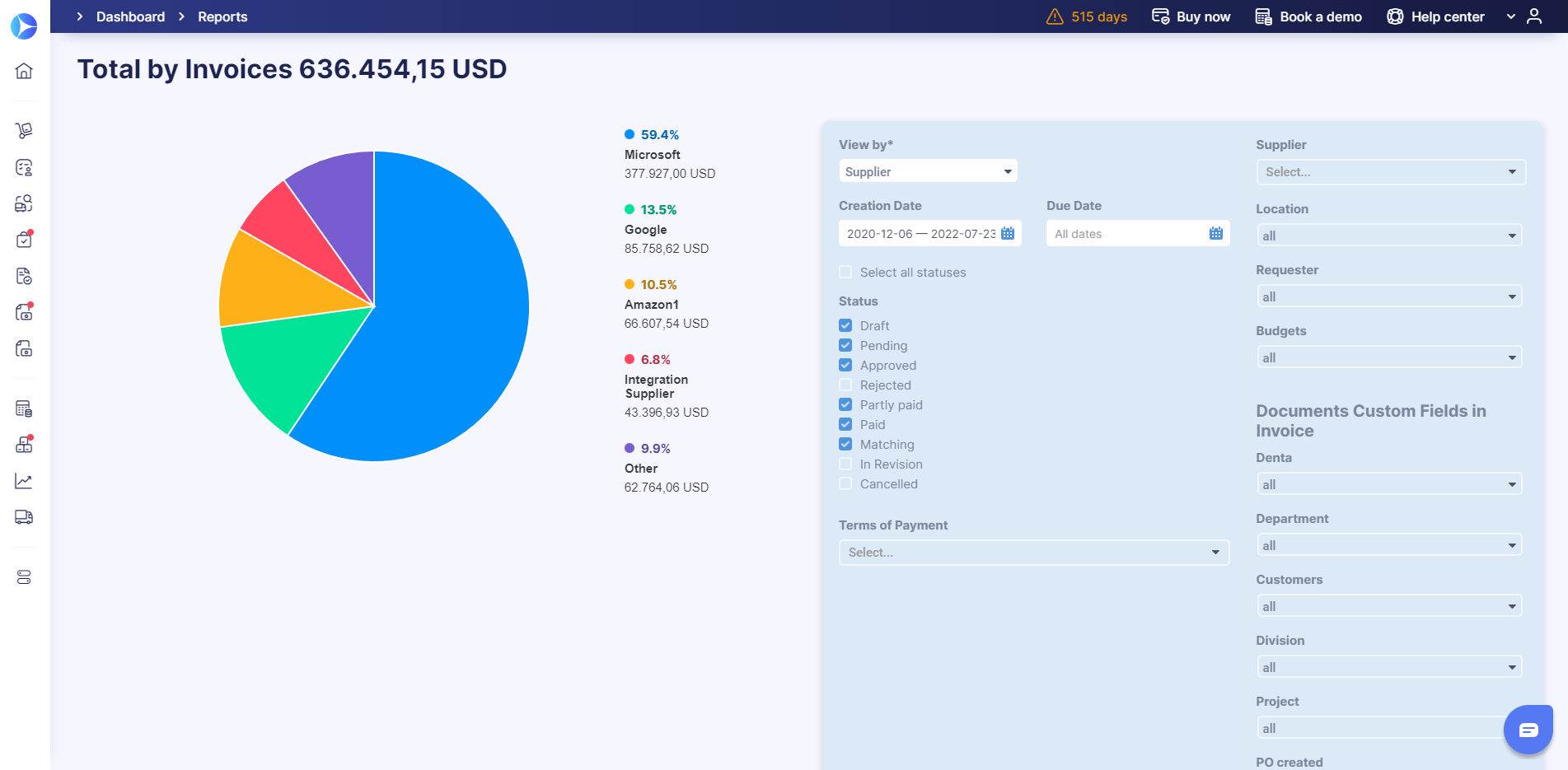Image resolution: width=1568 pixels, height=770 pixels.
Task: Open the delivery truck sidebar icon
Action: tap(24, 517)
